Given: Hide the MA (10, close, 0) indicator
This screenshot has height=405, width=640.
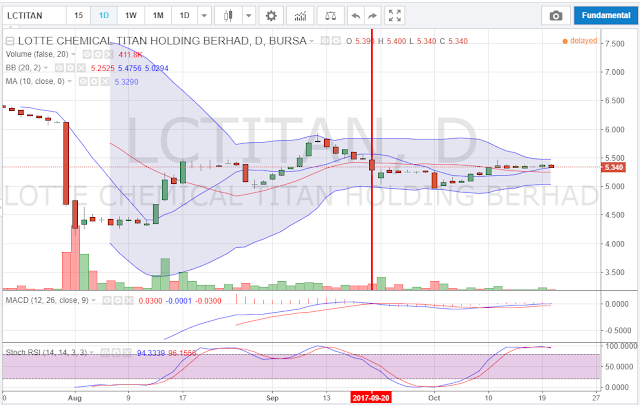Looking at the screenshot, I should pos(83,82).
